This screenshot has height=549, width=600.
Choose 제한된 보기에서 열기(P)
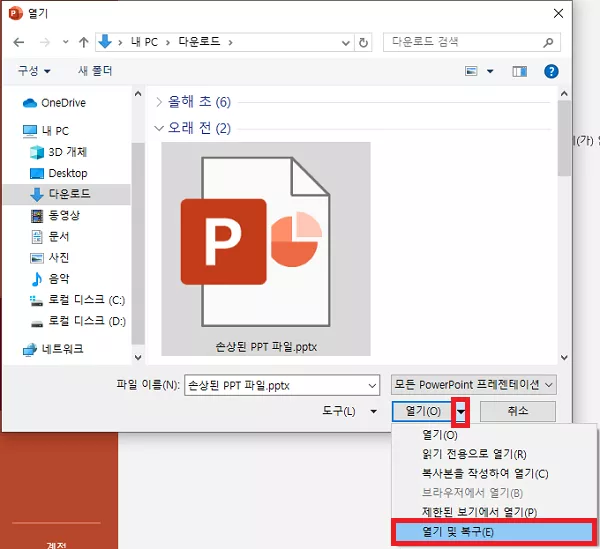click(x=494, y=512)
